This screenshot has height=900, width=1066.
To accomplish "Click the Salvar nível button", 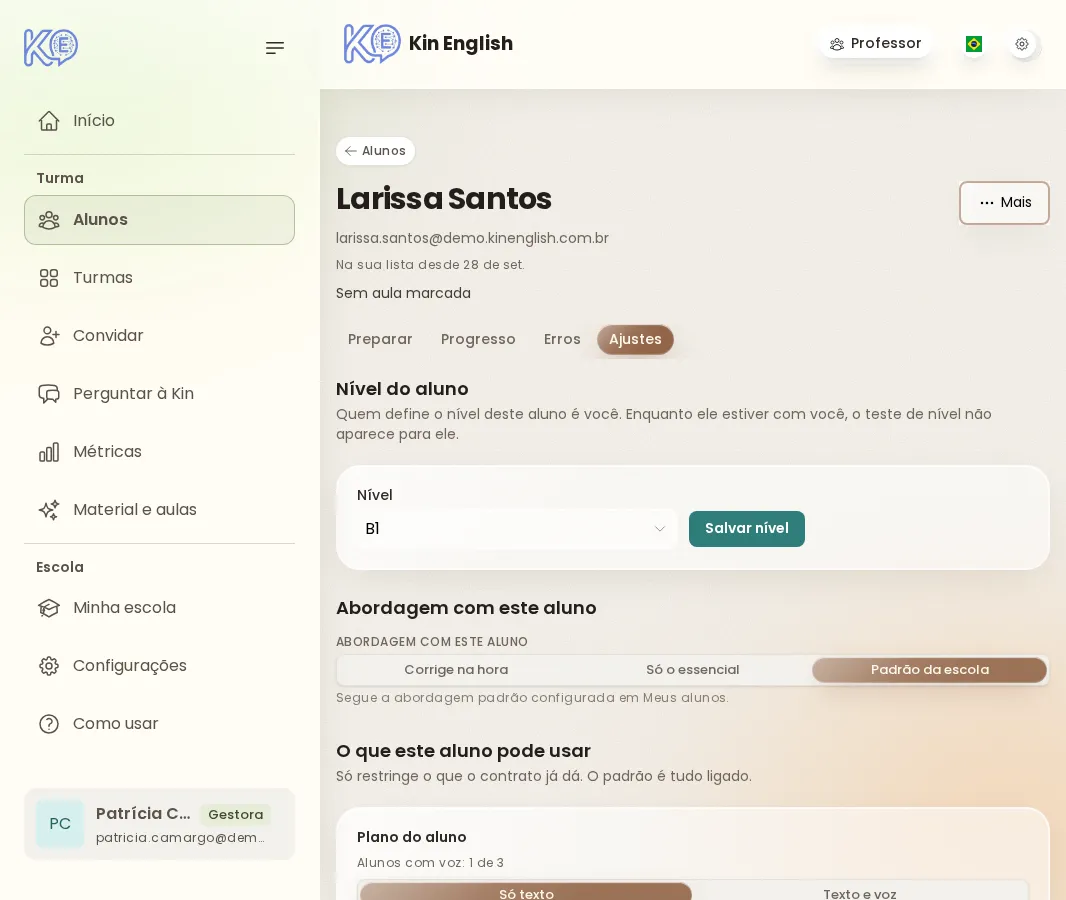I will point(746,529).
